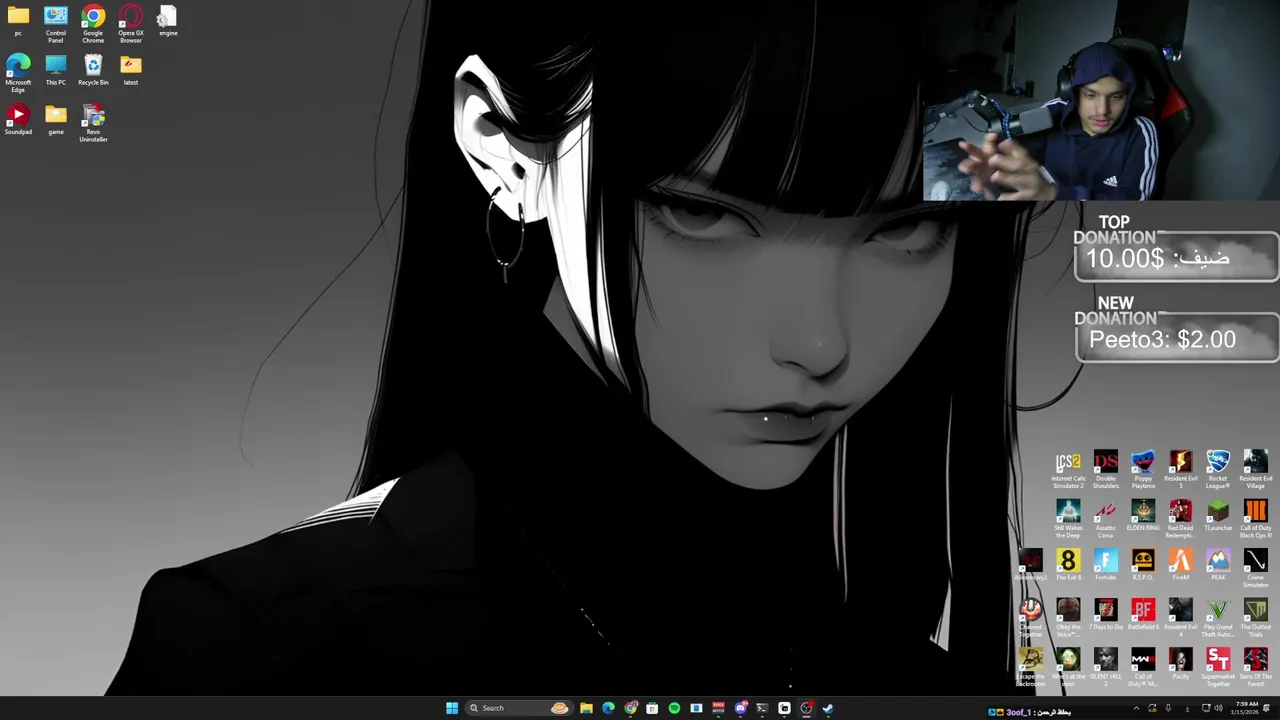Viewport: 1280px width, 720px height.
Task: Select the TLauncher Minecraft shortcut
Action: tap(1218, 517)
